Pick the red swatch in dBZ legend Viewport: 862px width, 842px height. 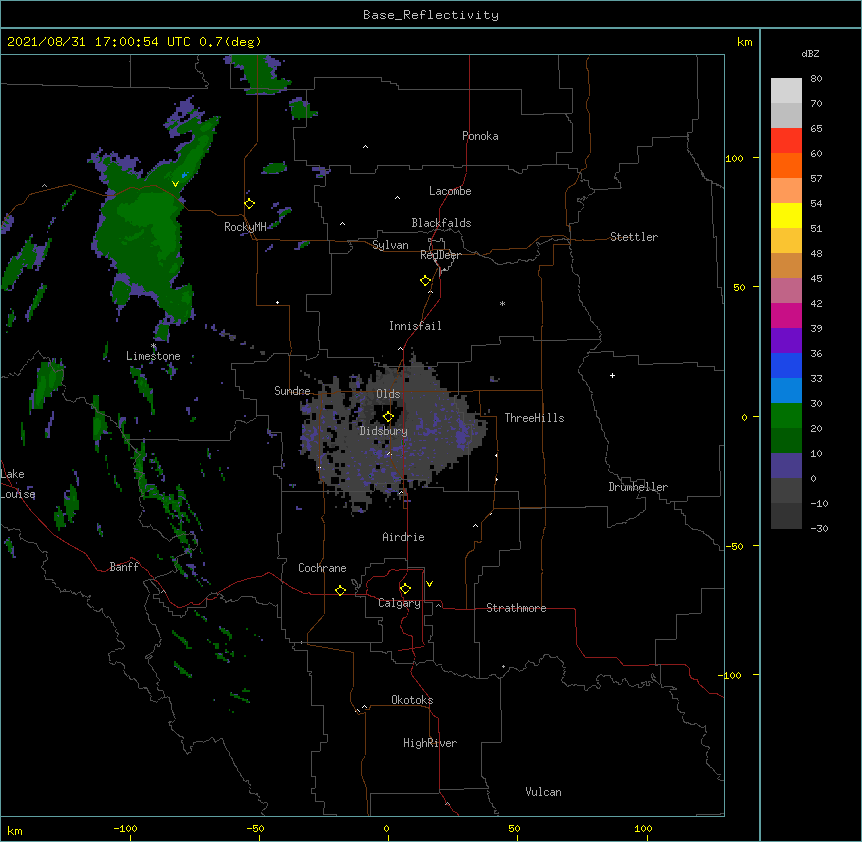tap(786, 140)
